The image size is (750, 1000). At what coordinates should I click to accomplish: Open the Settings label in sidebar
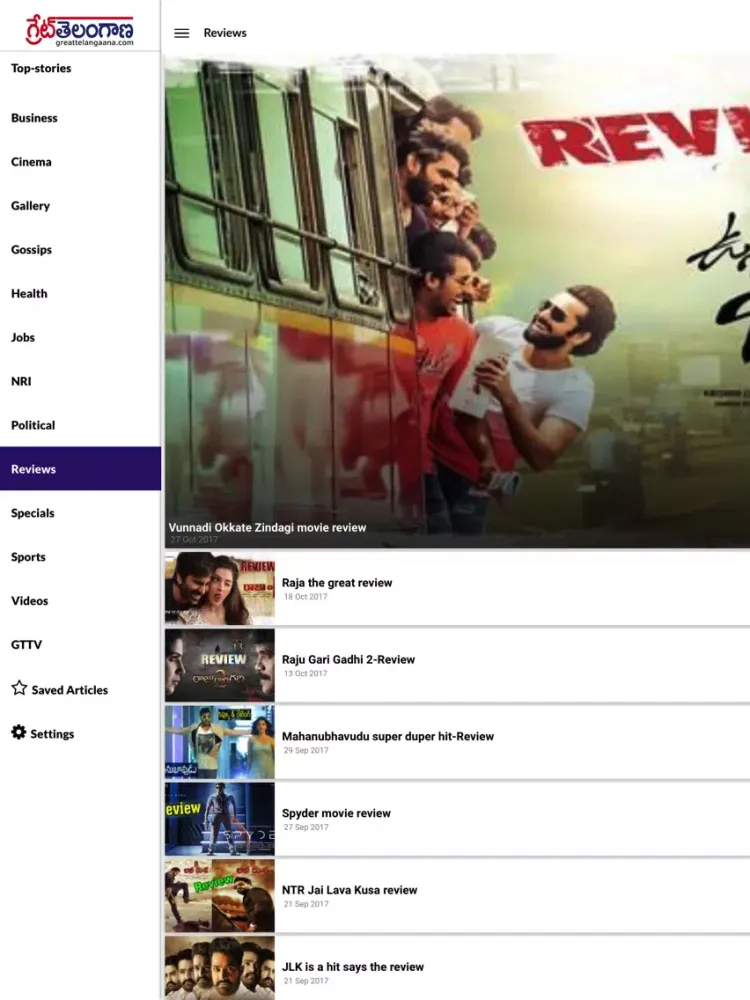tap(52, 734)
